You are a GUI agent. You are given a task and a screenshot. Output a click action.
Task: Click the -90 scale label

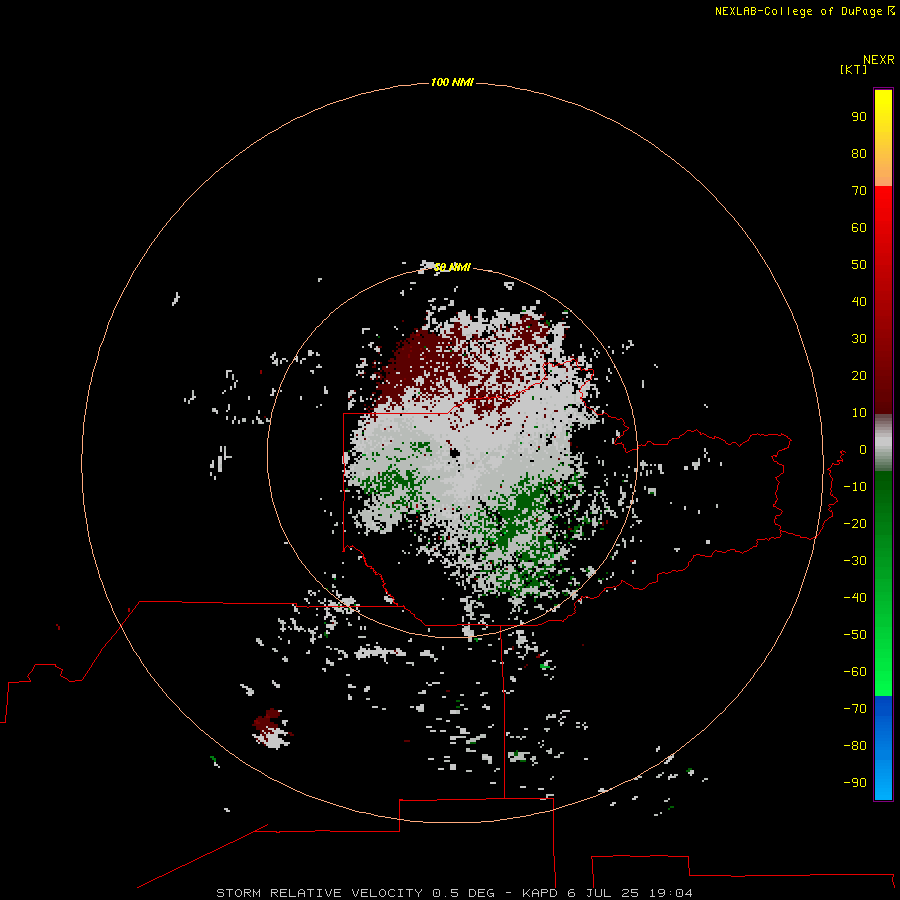pos(855,782)
